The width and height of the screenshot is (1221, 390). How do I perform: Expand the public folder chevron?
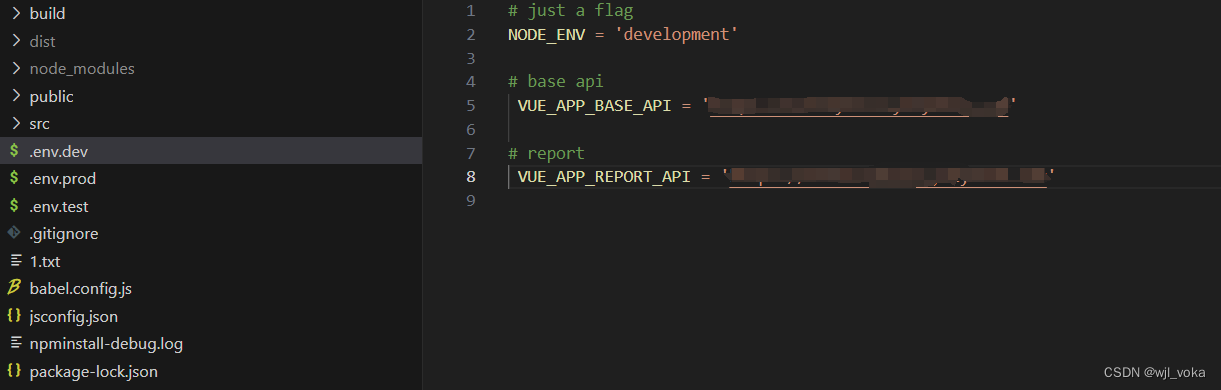16,96
